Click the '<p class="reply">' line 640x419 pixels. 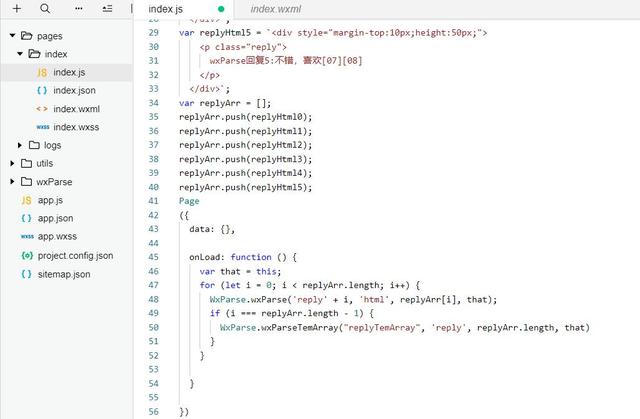(243, 47)
